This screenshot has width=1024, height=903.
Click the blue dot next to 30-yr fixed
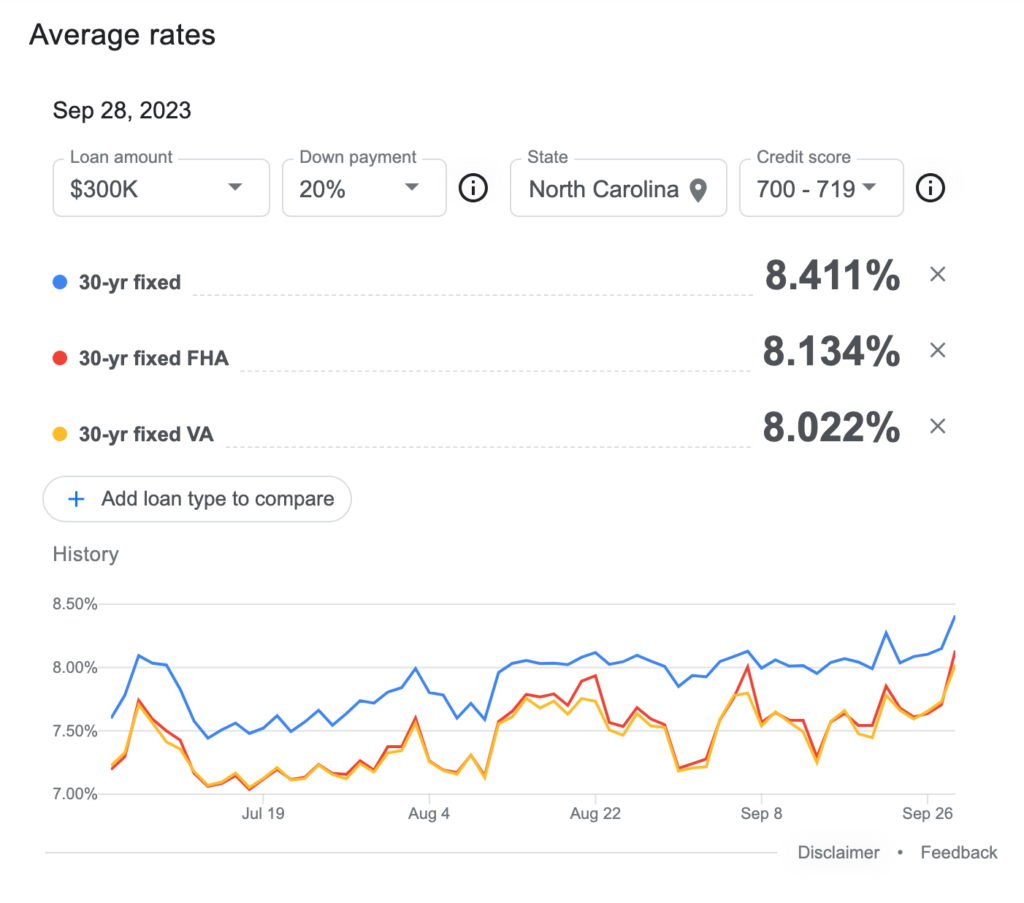[59, 282]
